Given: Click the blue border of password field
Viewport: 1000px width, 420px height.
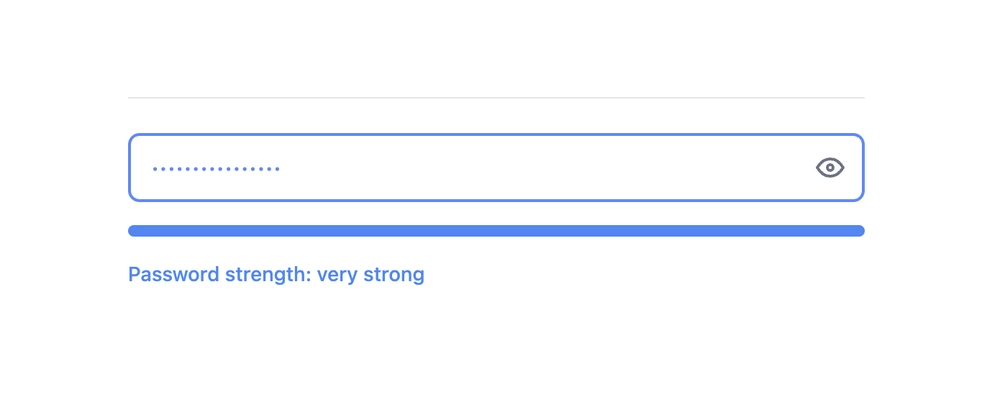Looking at the screenshot, I should coord(496,134).
